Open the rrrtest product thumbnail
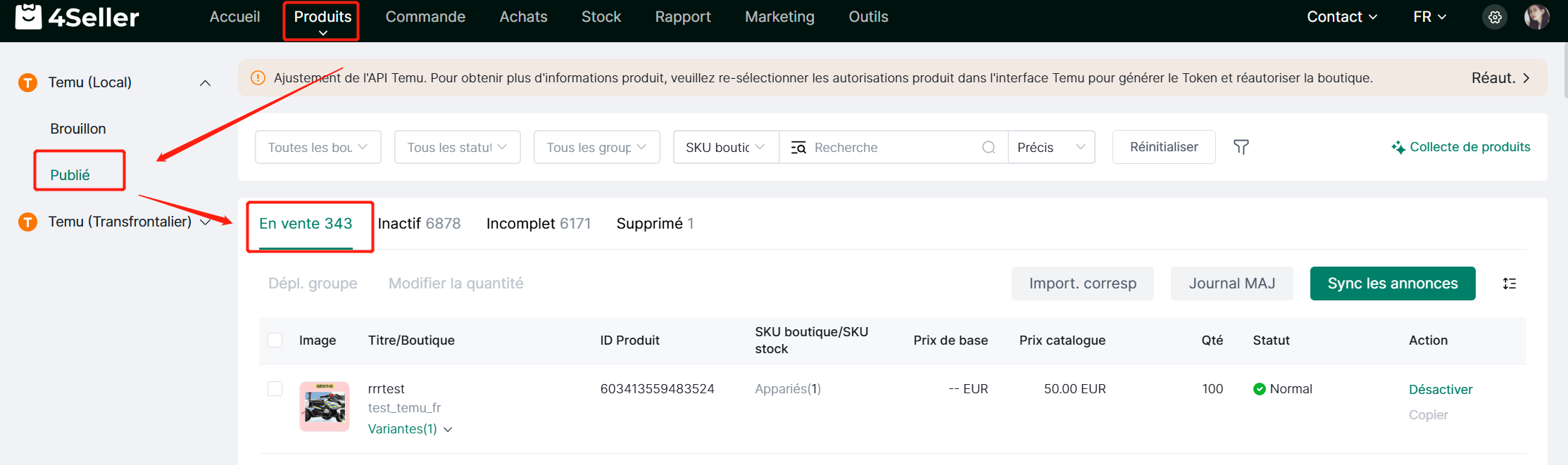Image resolution: width=1568 pixels, height=465 pixels. click(325, 407)
